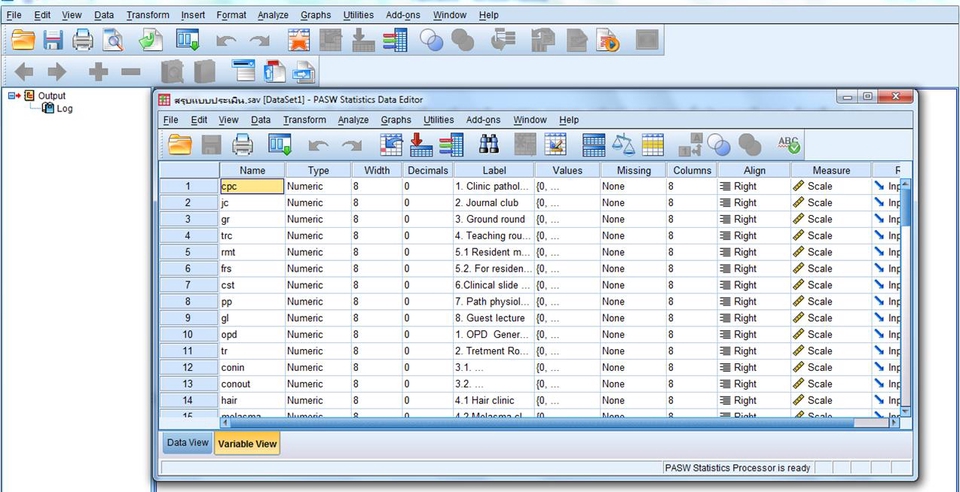The image size is (960, 492).
Task: Recall recently used dialogs in Data Editor
Action: click(279, 144)
